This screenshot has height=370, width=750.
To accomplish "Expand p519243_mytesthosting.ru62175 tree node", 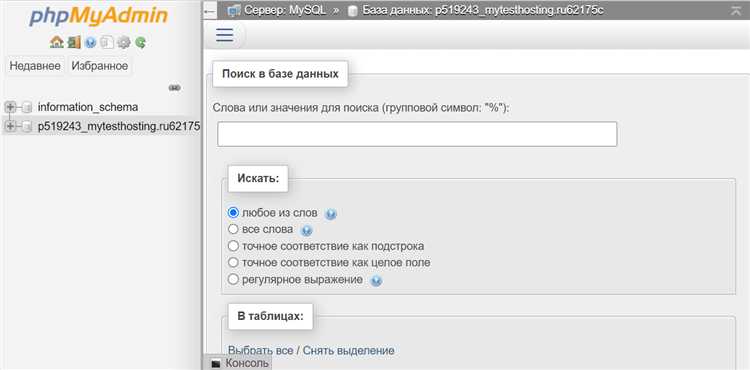I will point(10,126).
